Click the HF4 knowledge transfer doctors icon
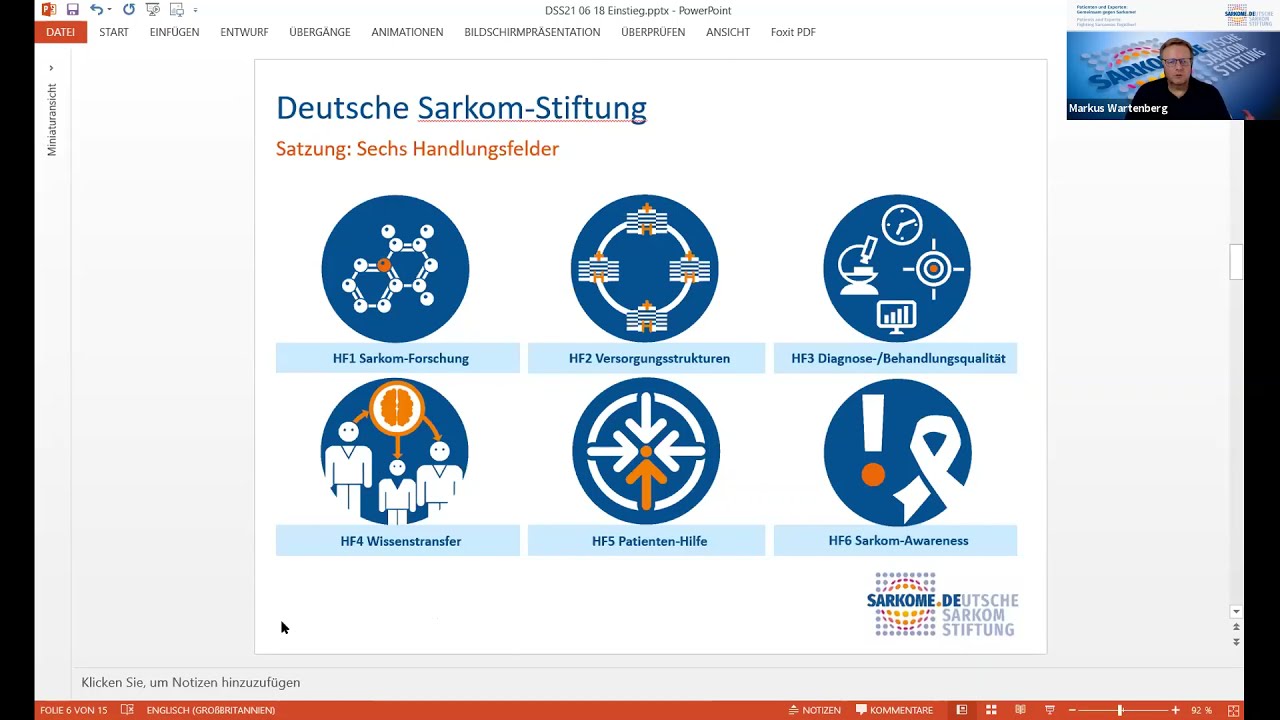The height and width of the screenshot is (720, 1280). 395,452
